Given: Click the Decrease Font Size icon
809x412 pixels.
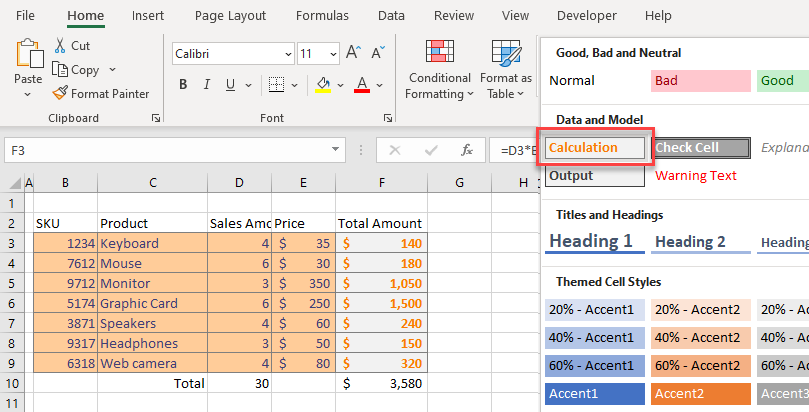Looking at the screenshot, I should click(x=377, y=53).
